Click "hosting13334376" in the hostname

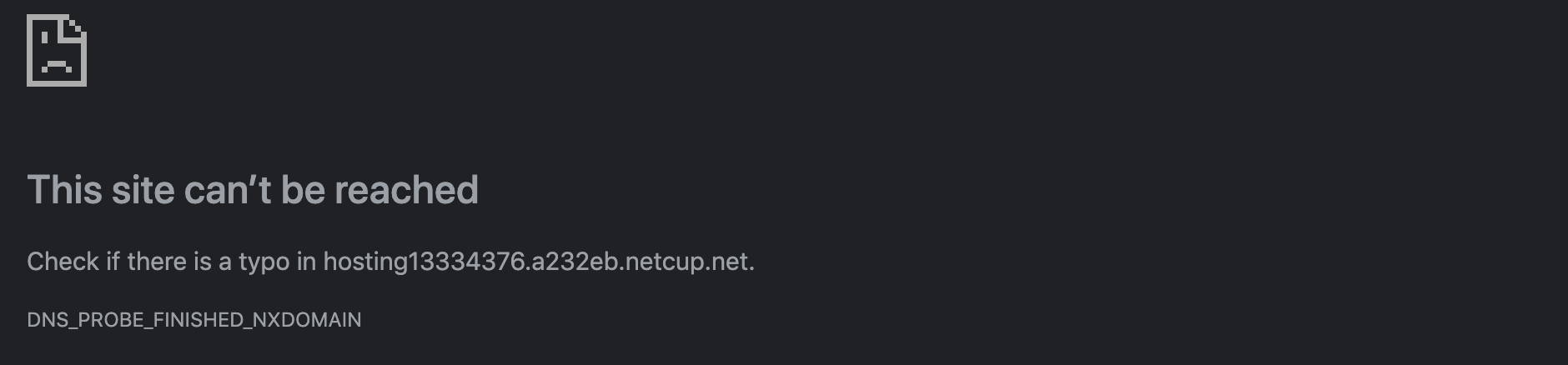[425, 262]
